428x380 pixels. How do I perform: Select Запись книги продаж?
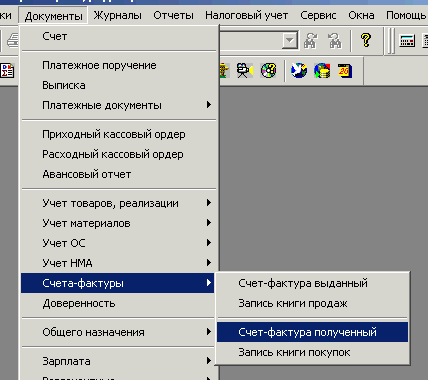[312, 303]
